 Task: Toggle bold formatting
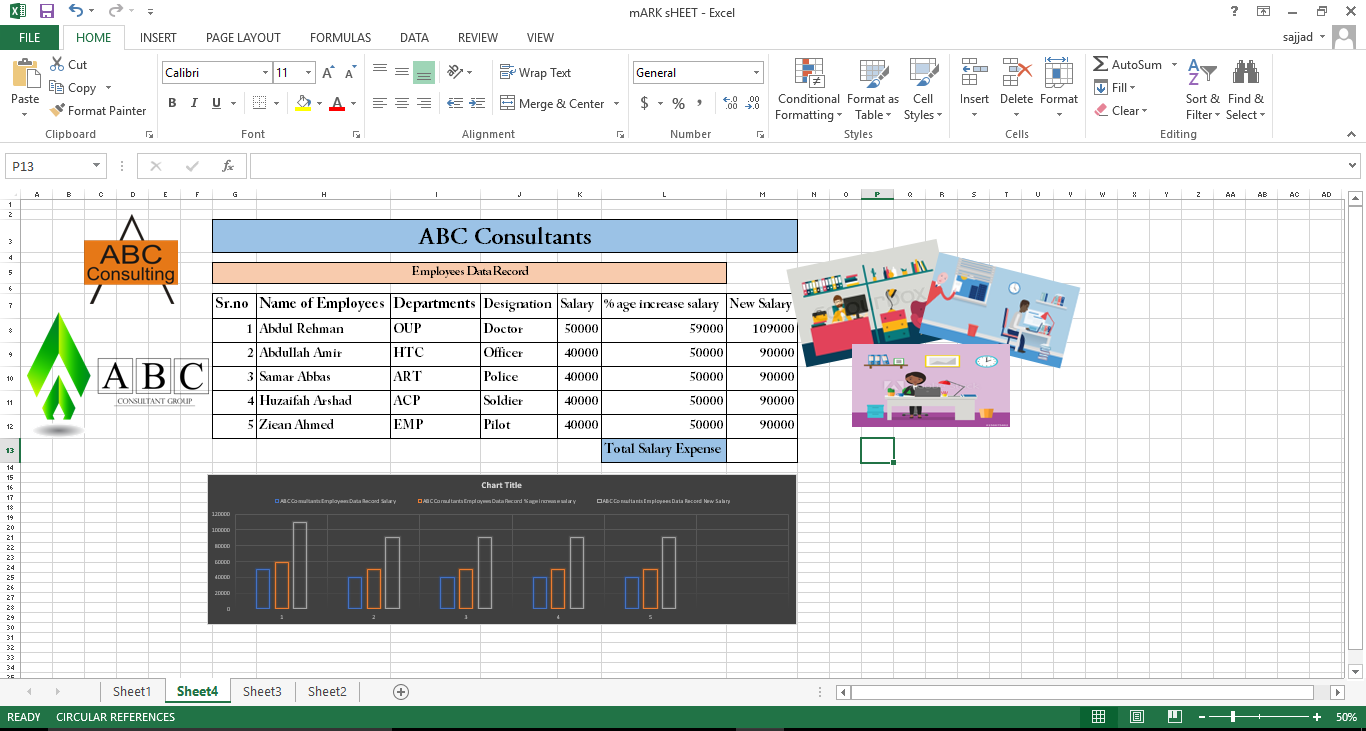point(171,102)
